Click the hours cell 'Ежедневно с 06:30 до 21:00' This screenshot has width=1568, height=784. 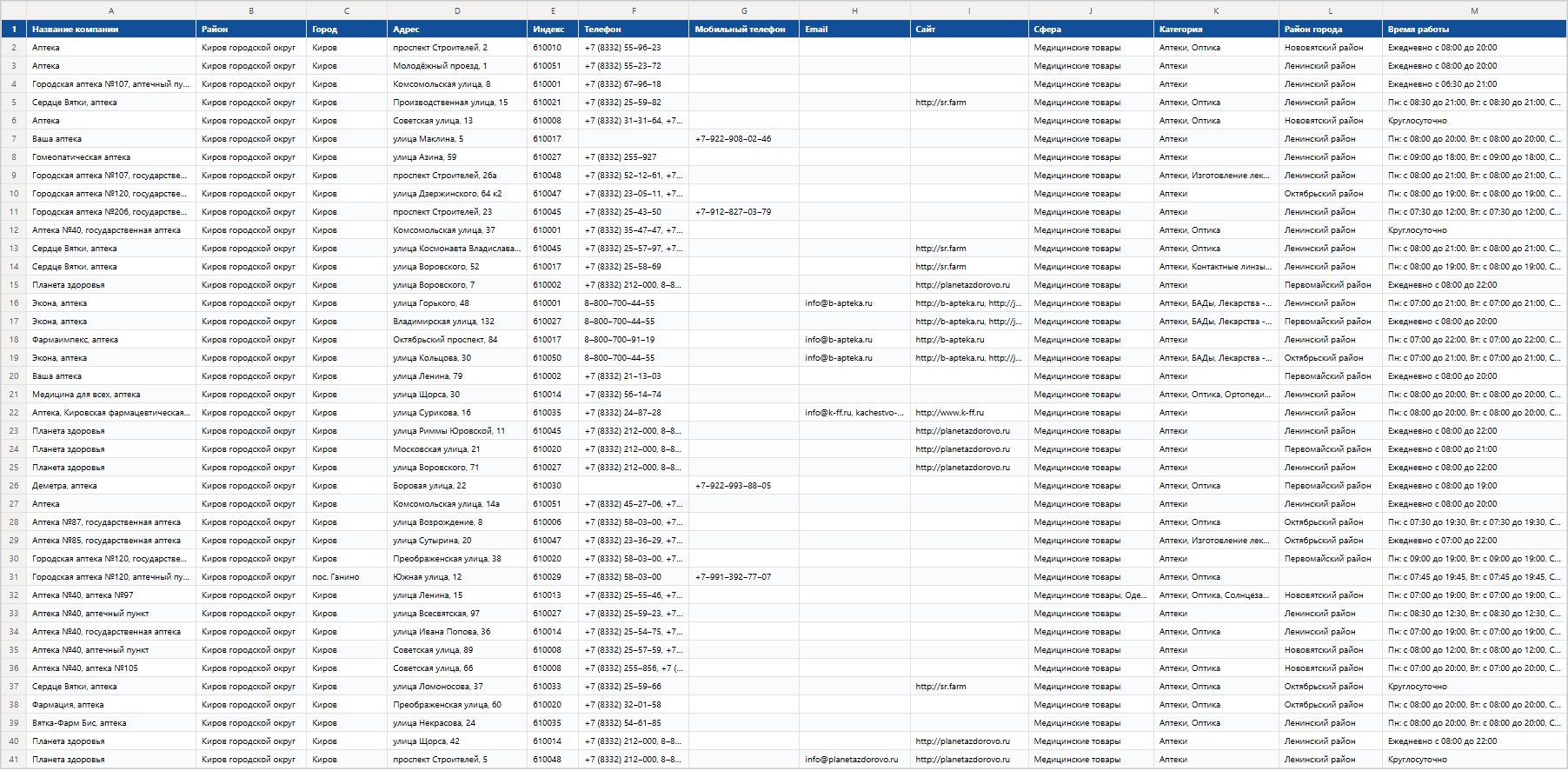[1474, 84]
